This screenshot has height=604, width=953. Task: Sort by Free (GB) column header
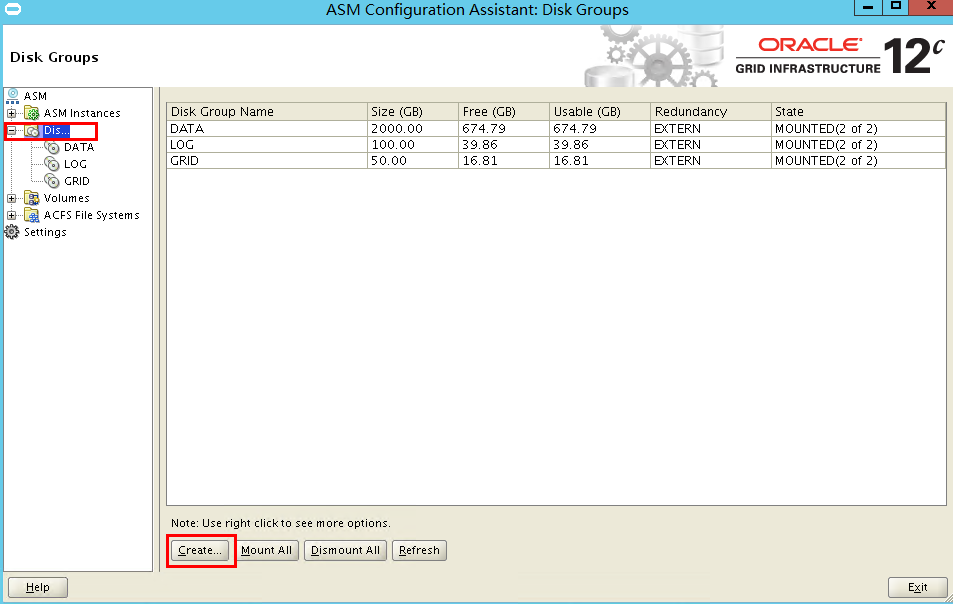point(504,112)
